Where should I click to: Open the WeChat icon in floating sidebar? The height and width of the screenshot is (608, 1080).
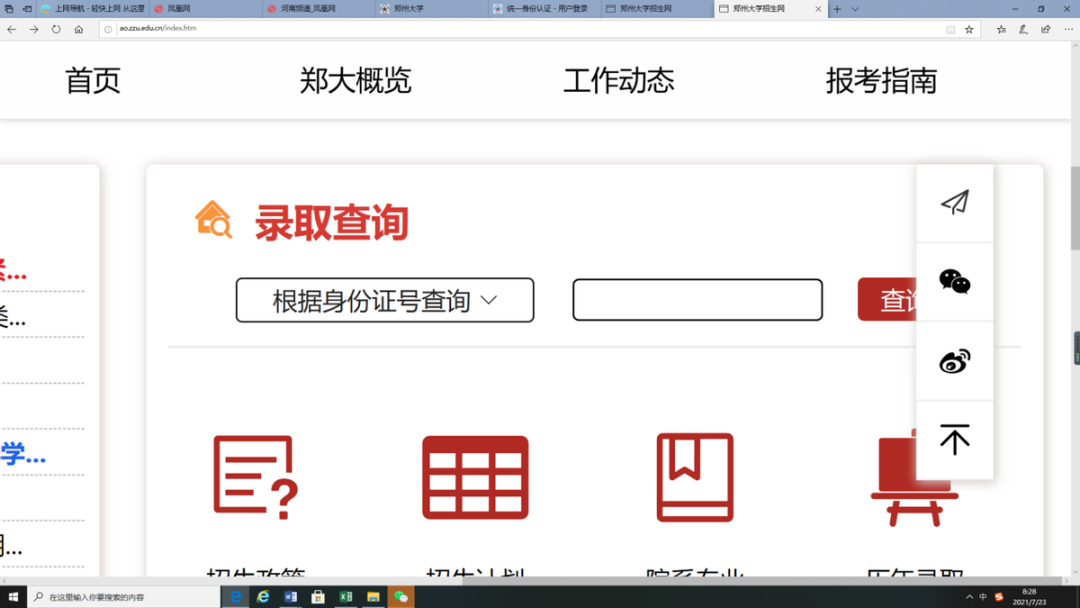point(955,282)
